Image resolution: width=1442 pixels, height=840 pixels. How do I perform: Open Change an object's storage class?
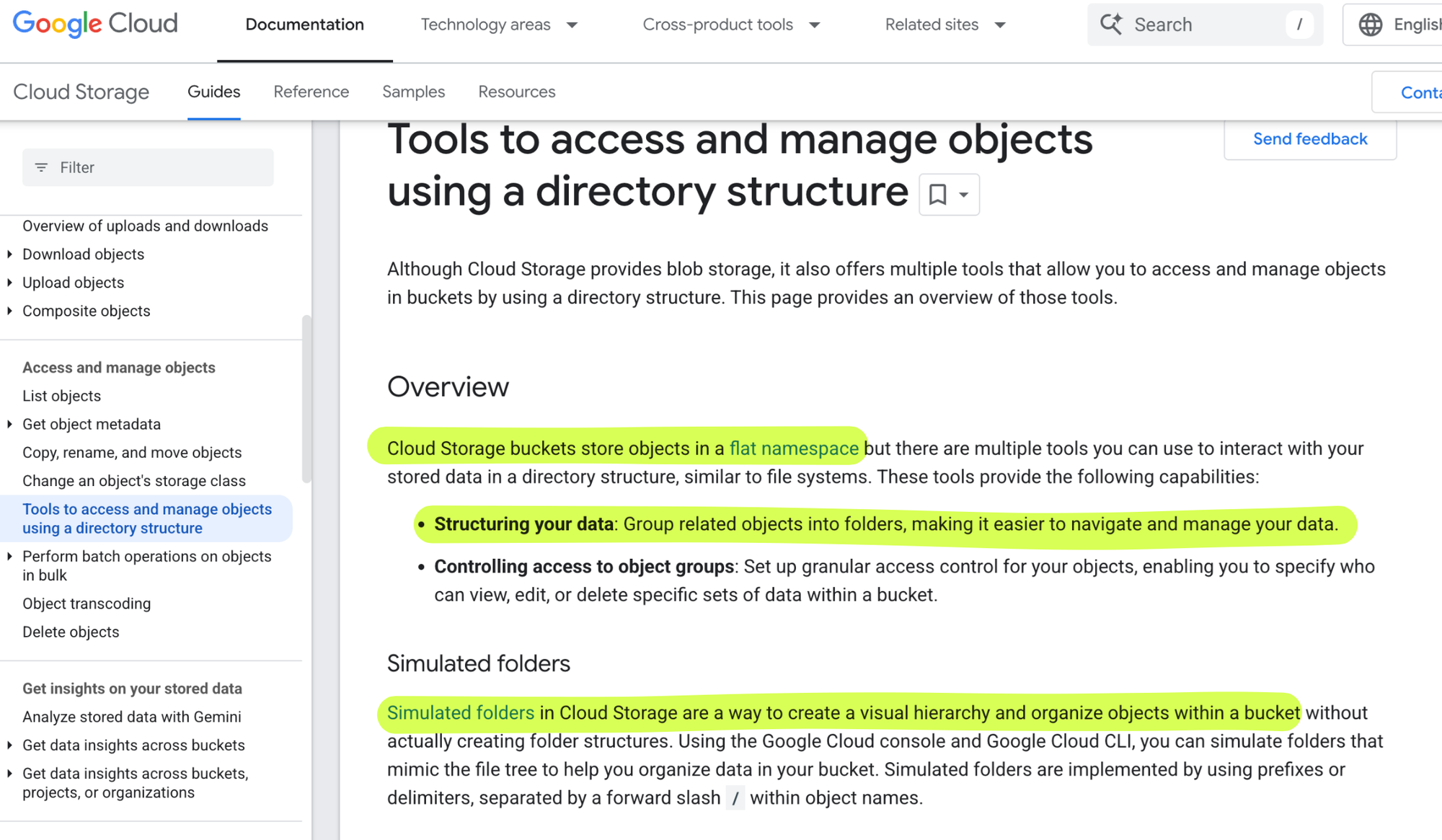click(x=134, y=480)
